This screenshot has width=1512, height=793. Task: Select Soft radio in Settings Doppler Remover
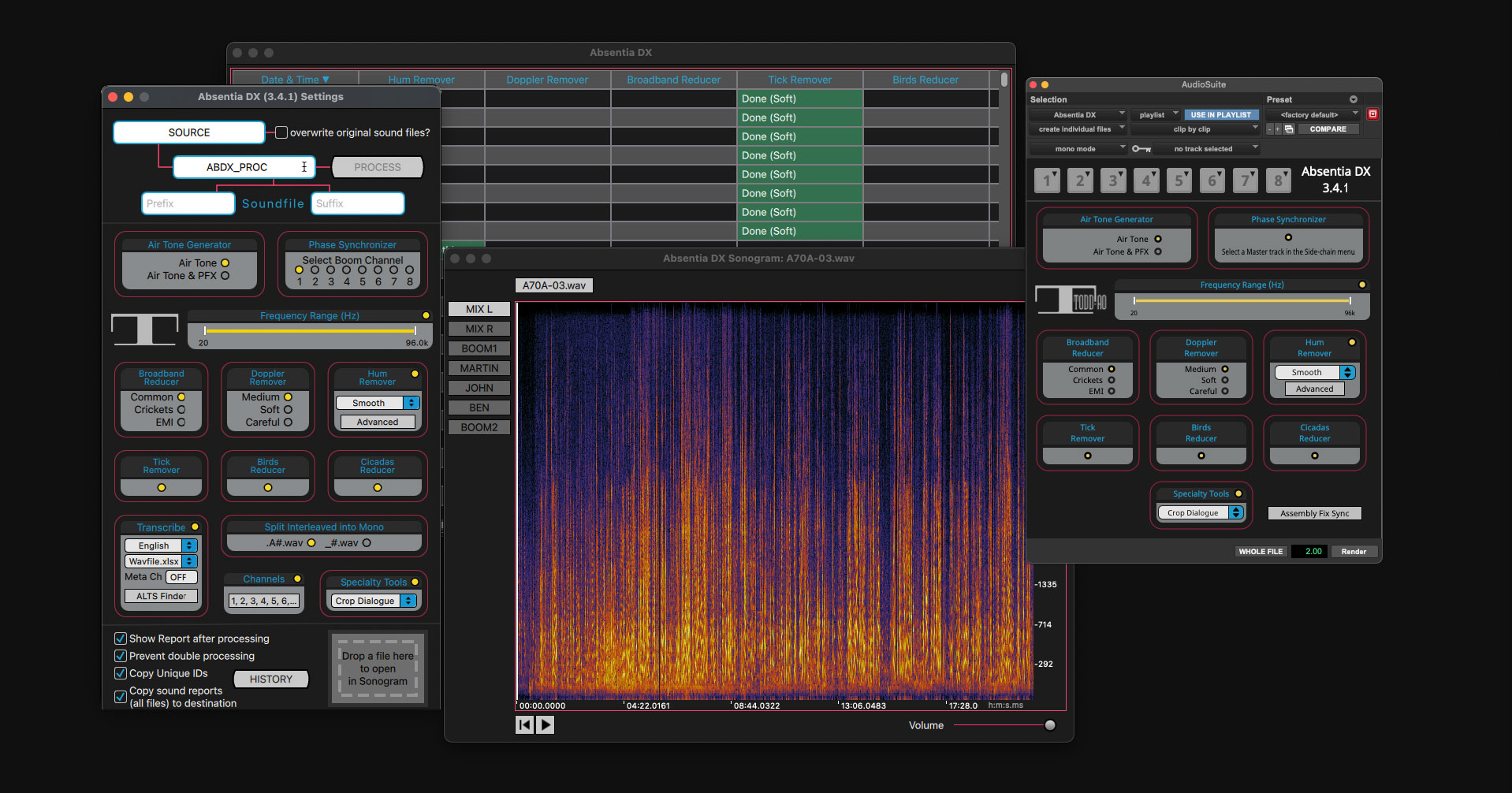click(x=288, y=410)
